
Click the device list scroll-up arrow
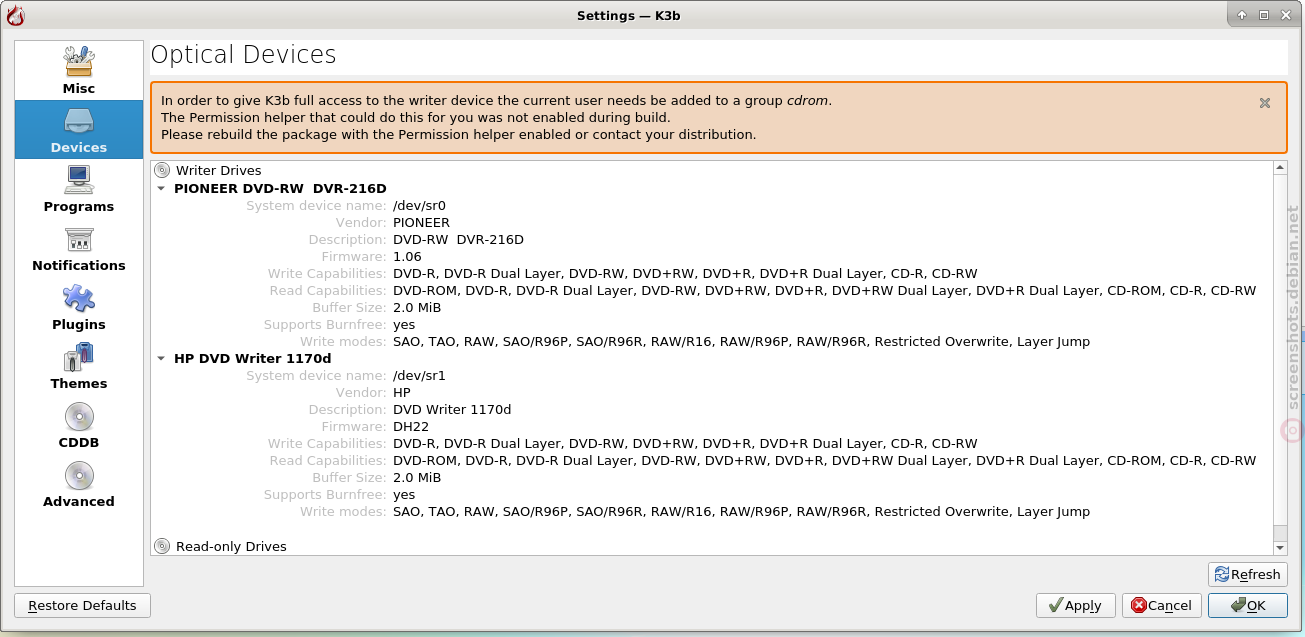tap(1280, 169)
